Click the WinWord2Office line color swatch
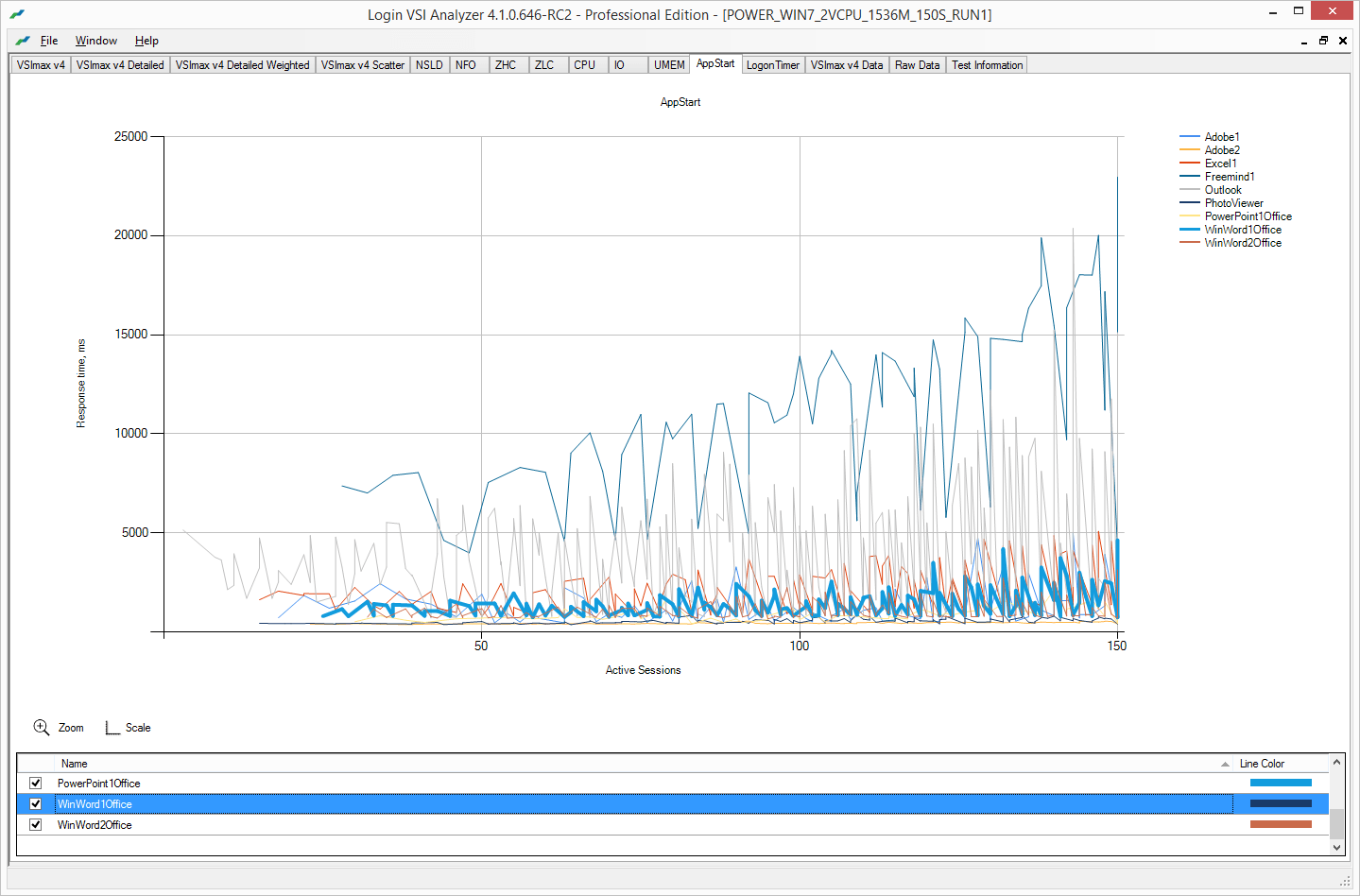Screen dimensions: 1360x896 pyautogui.click(x=1281, y=824)
